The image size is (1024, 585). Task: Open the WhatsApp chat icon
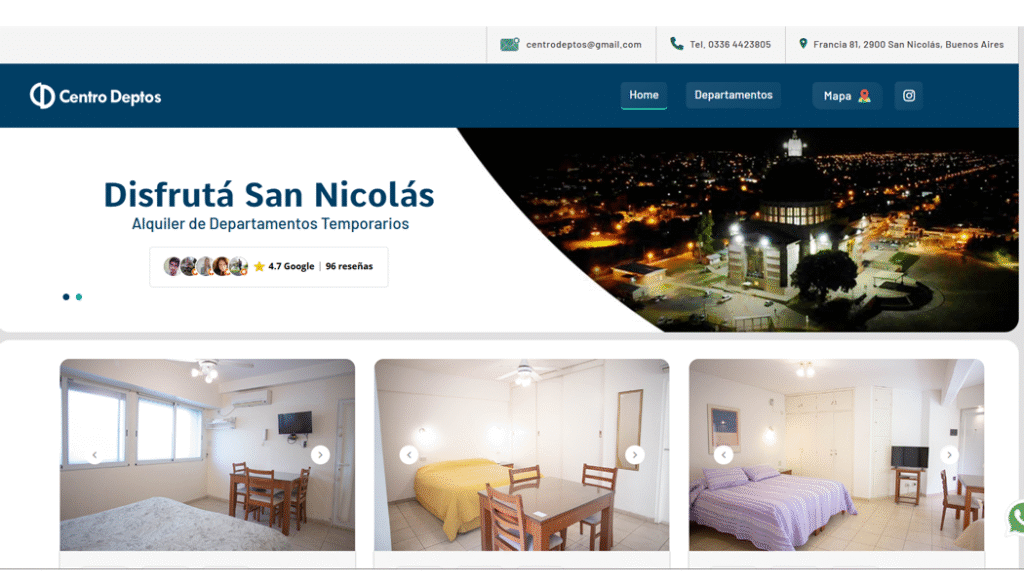pos(1017,518)
